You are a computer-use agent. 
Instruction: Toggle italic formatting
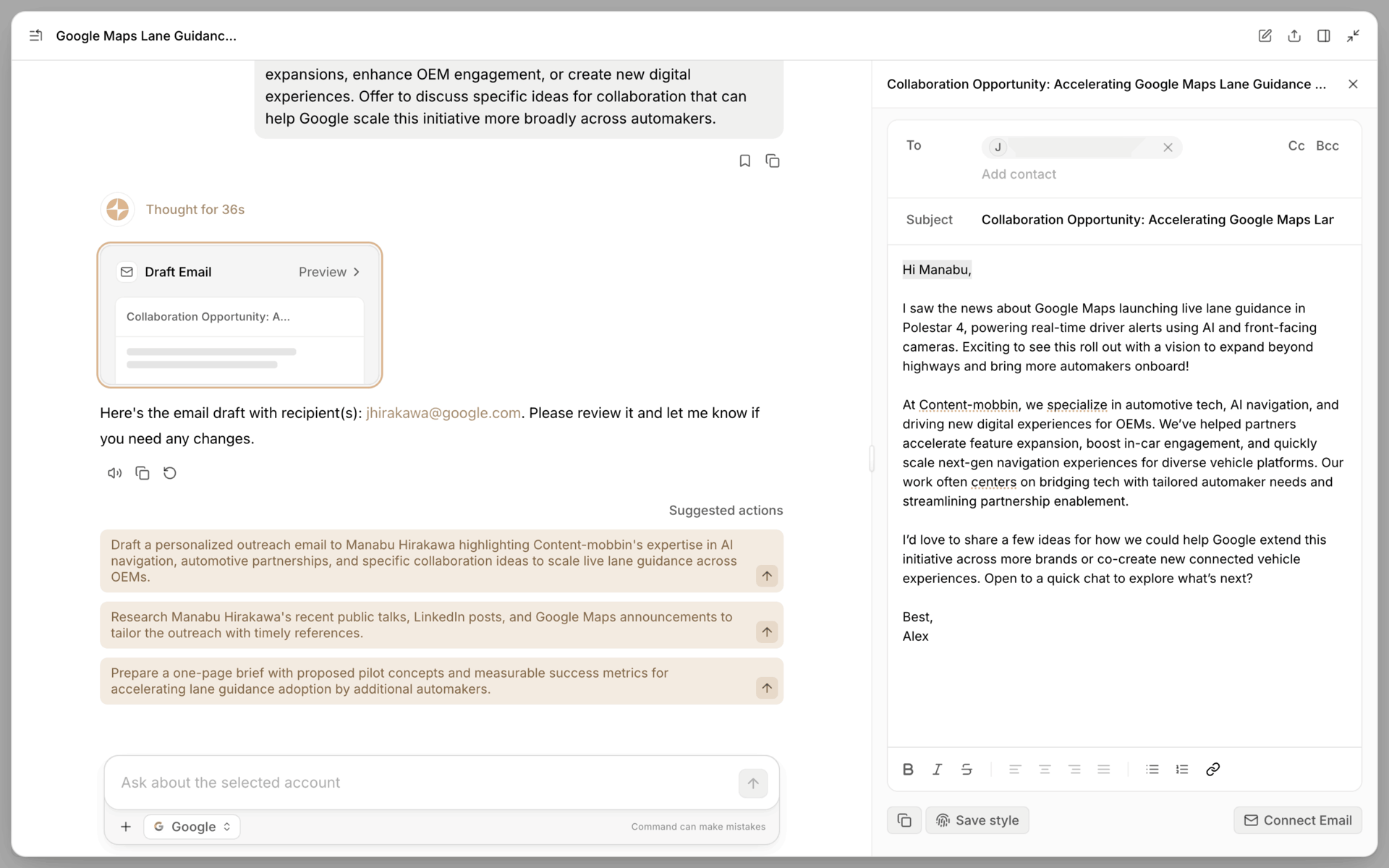pyautogui.click(x=938, y=769)
